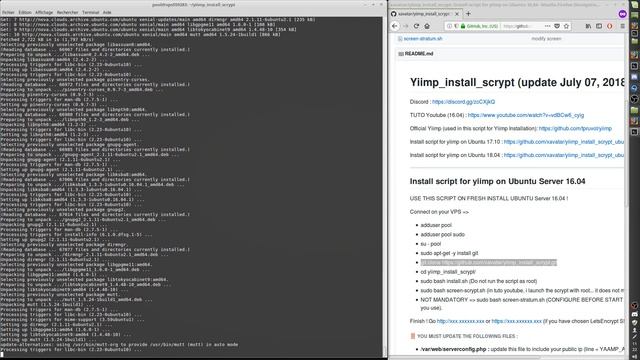Open the Ubuntu 17.10 install script link
Image resolution: width=640 pixels, height=360 pixels.
click(564, 142)
